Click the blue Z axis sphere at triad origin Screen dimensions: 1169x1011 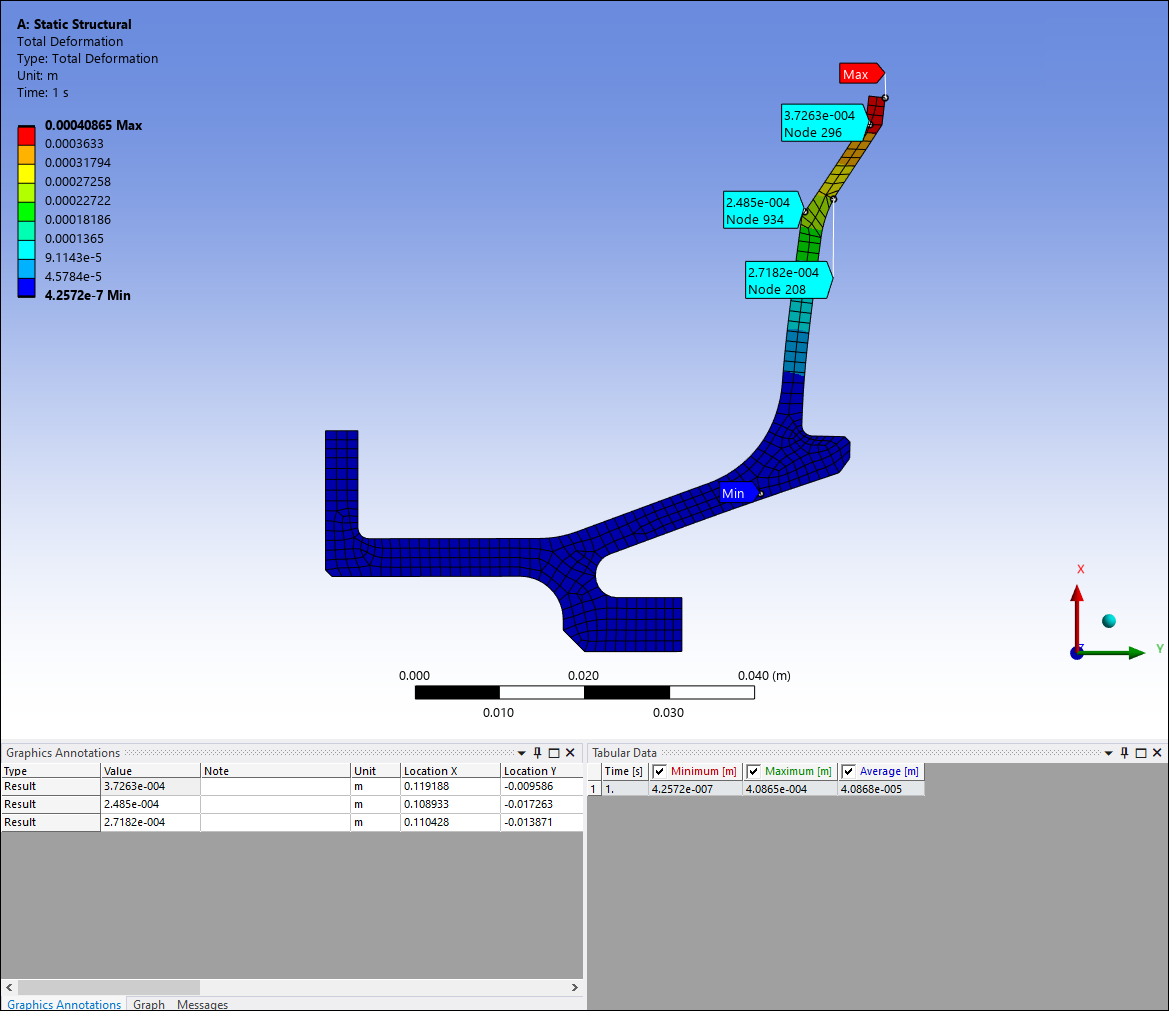1077,653
